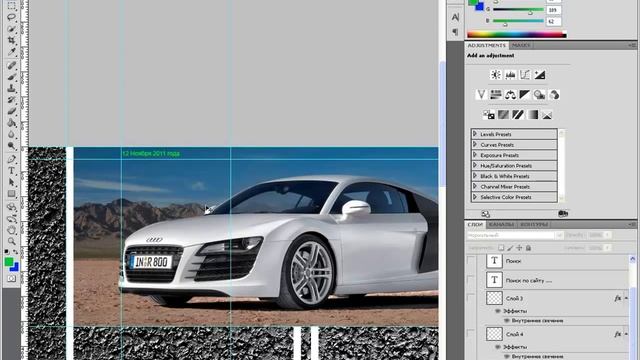Click the foreground color swatch in toolbar
This screenshot has height=360, width=640.
tap(9, 262)
